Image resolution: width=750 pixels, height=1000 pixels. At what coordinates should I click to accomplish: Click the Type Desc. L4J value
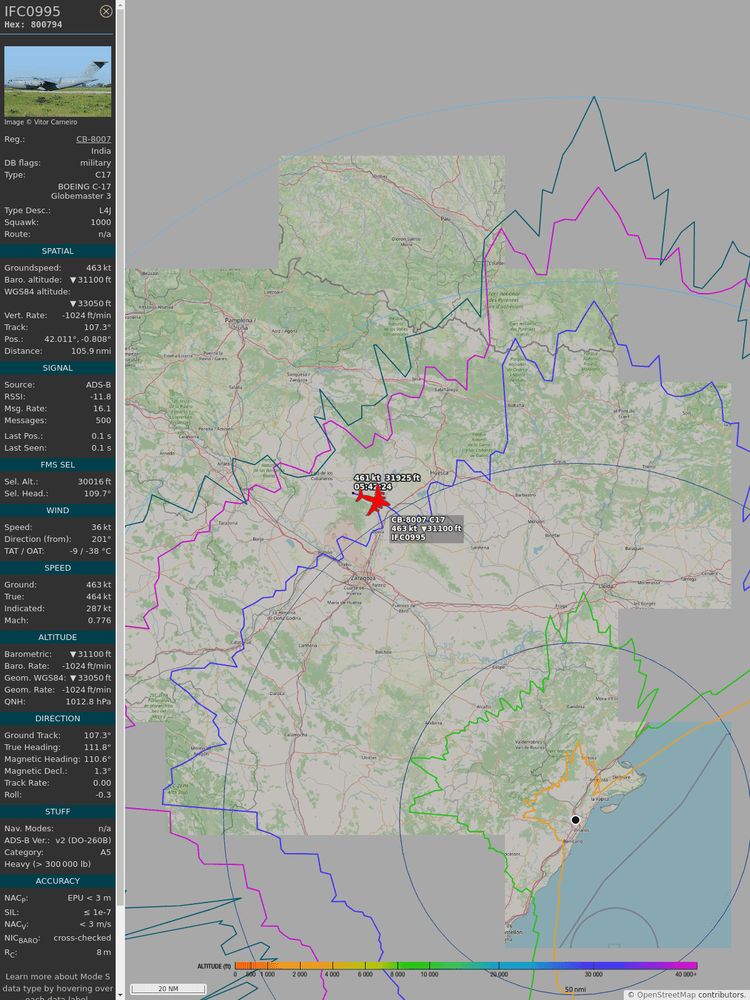[105, 210]
